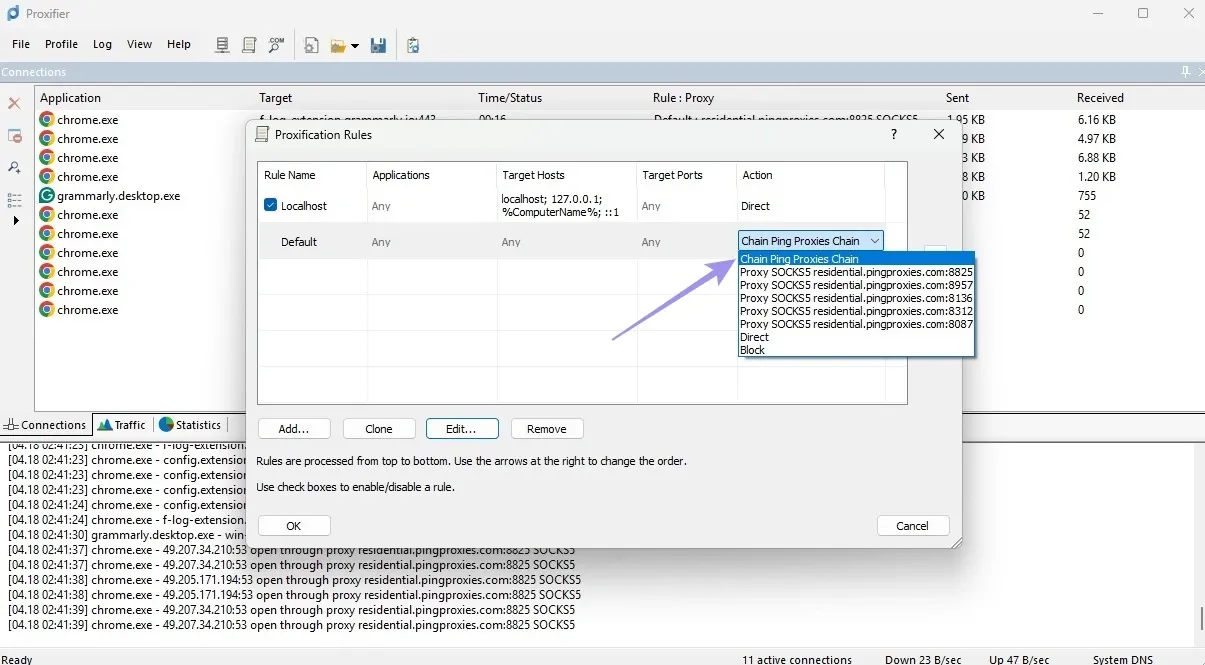Screen dimensions: 1205x665
Task: Click the Traffic tab chart icon
Action: (x=105, y=425)
